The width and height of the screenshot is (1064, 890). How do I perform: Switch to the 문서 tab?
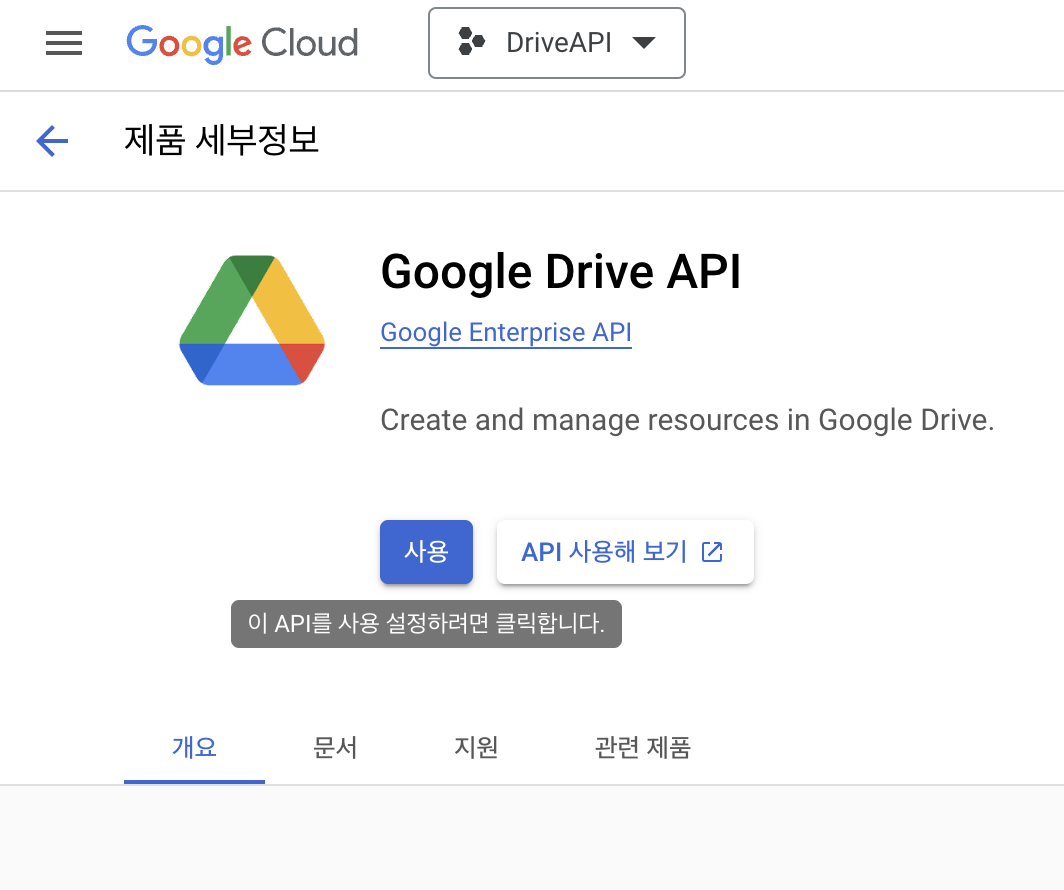click(335, 748)
